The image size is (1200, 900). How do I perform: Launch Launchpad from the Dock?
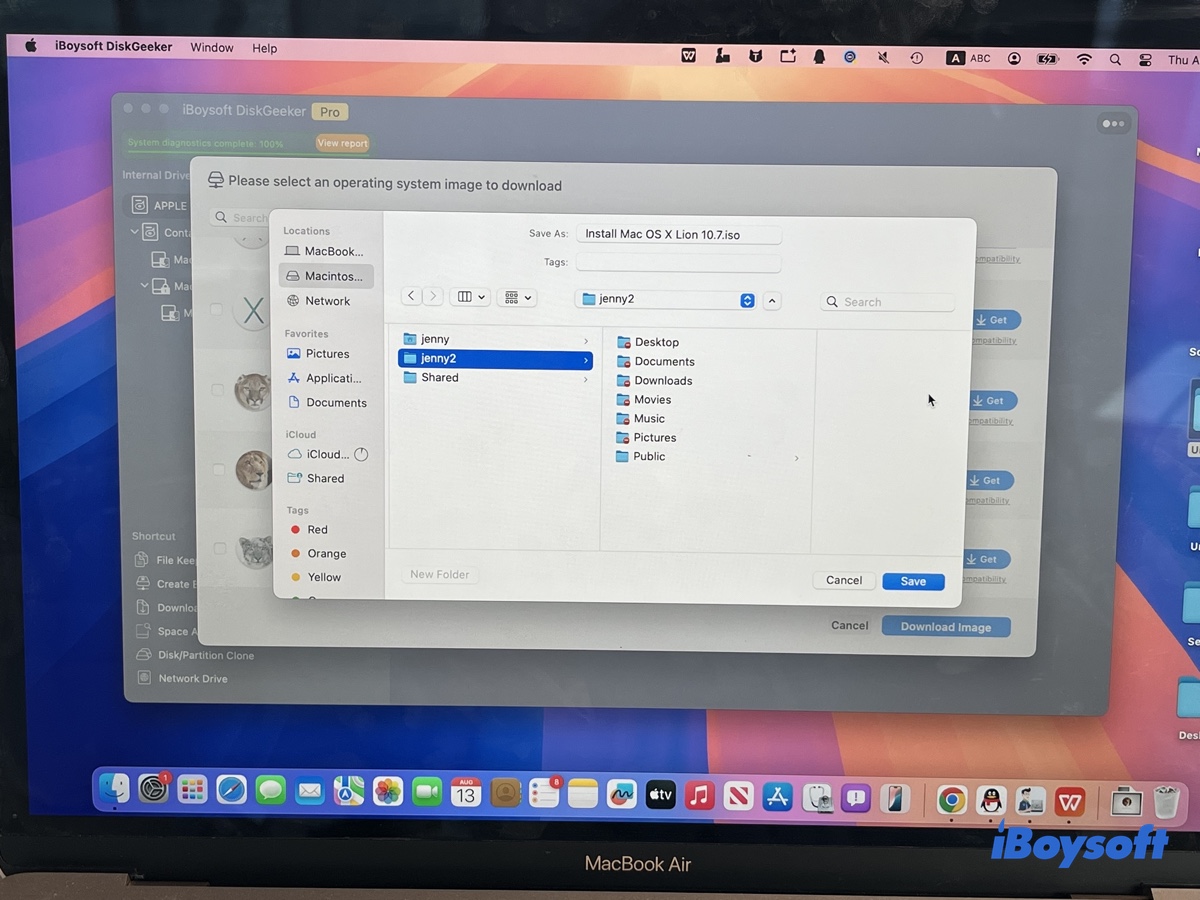(192, 790)
